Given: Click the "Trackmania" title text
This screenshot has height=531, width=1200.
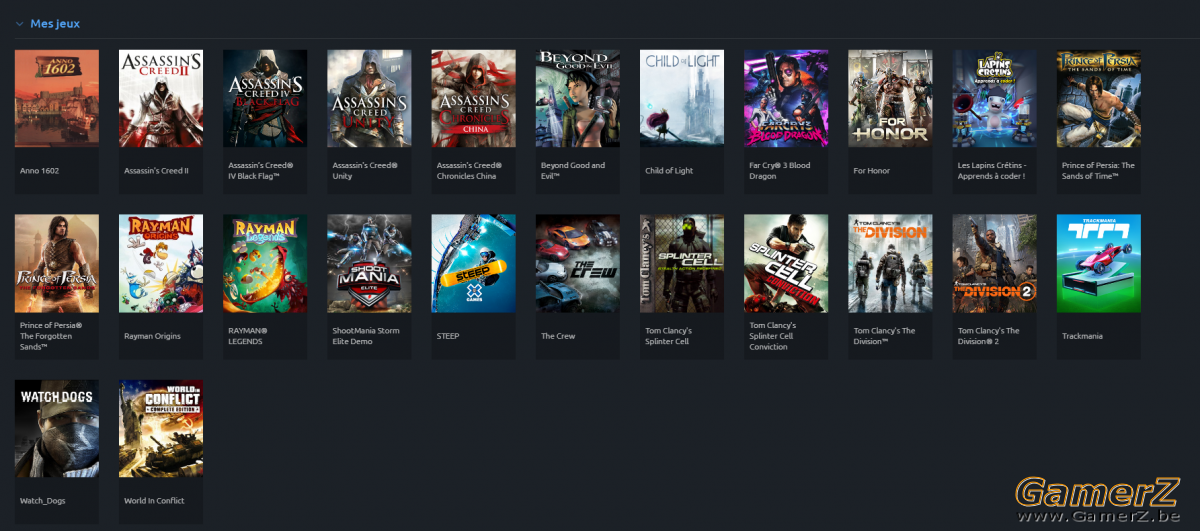Looking at the screenshot, I should [1082, 336].
